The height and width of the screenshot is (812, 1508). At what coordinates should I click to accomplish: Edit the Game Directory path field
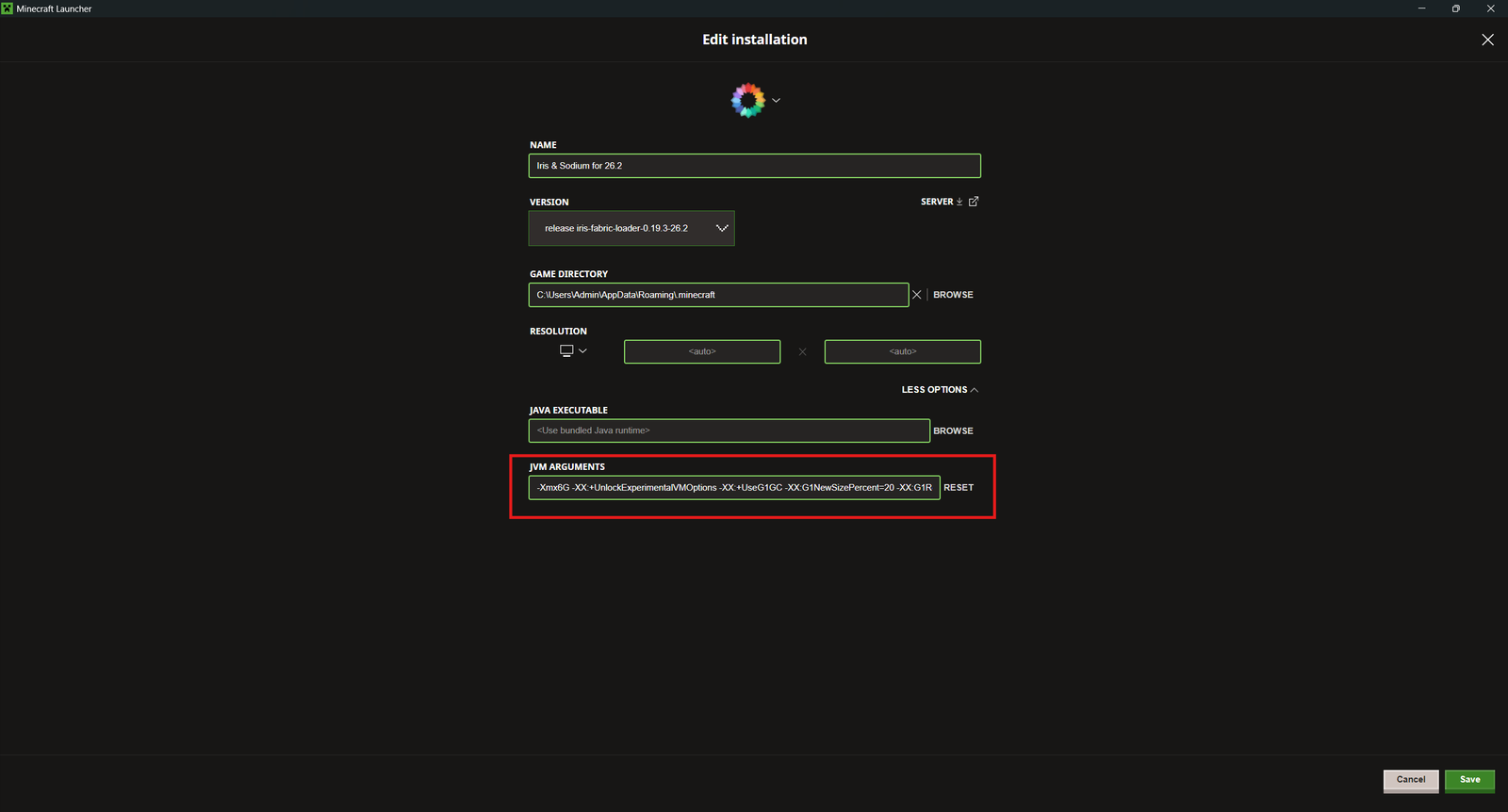click(x=718, y=295)
